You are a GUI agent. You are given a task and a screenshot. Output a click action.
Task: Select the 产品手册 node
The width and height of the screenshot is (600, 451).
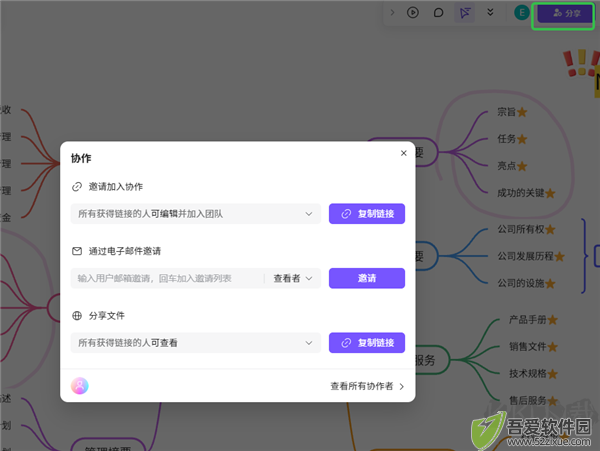tap(528, 319)
